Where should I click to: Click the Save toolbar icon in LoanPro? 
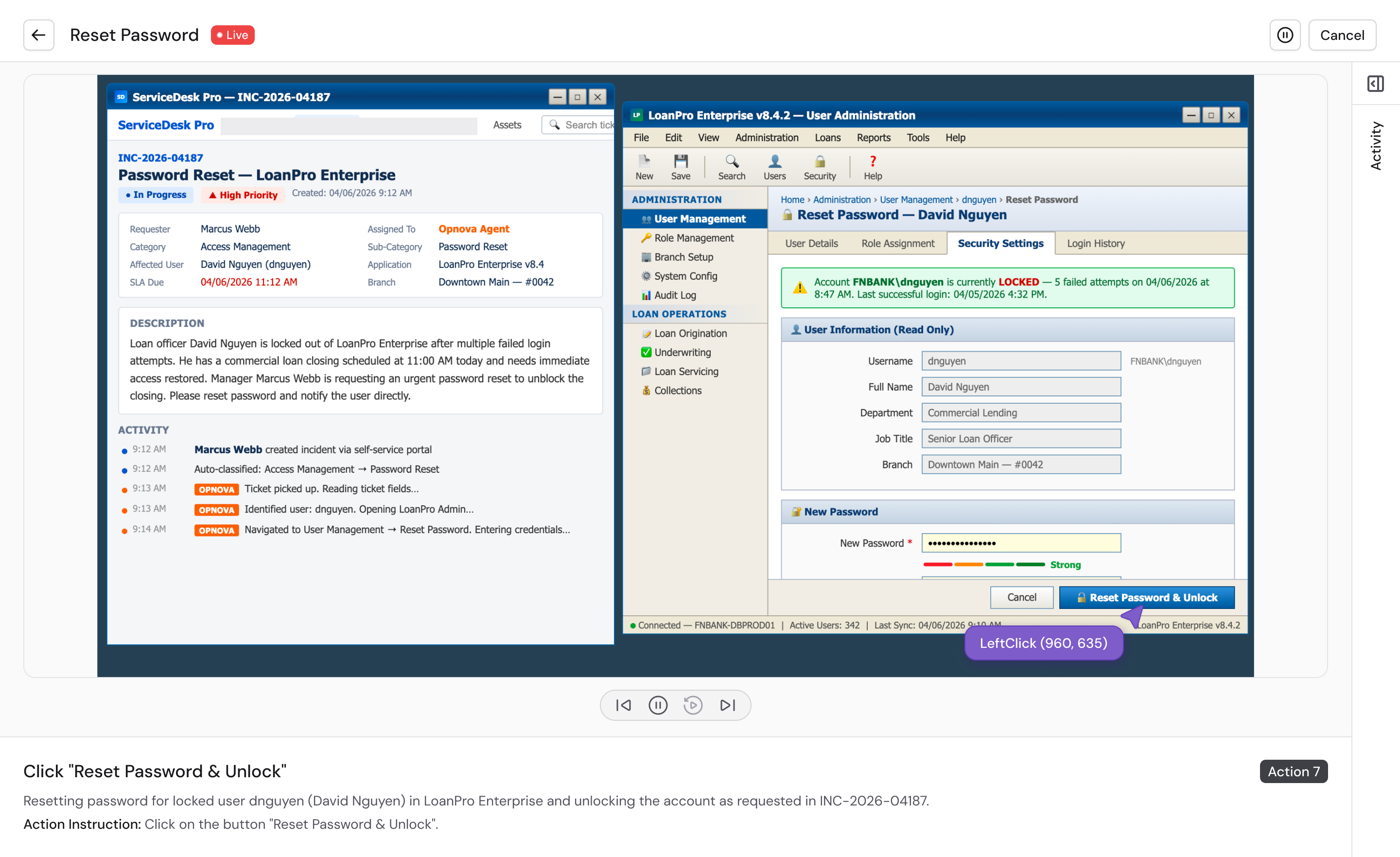pos(680,167)
